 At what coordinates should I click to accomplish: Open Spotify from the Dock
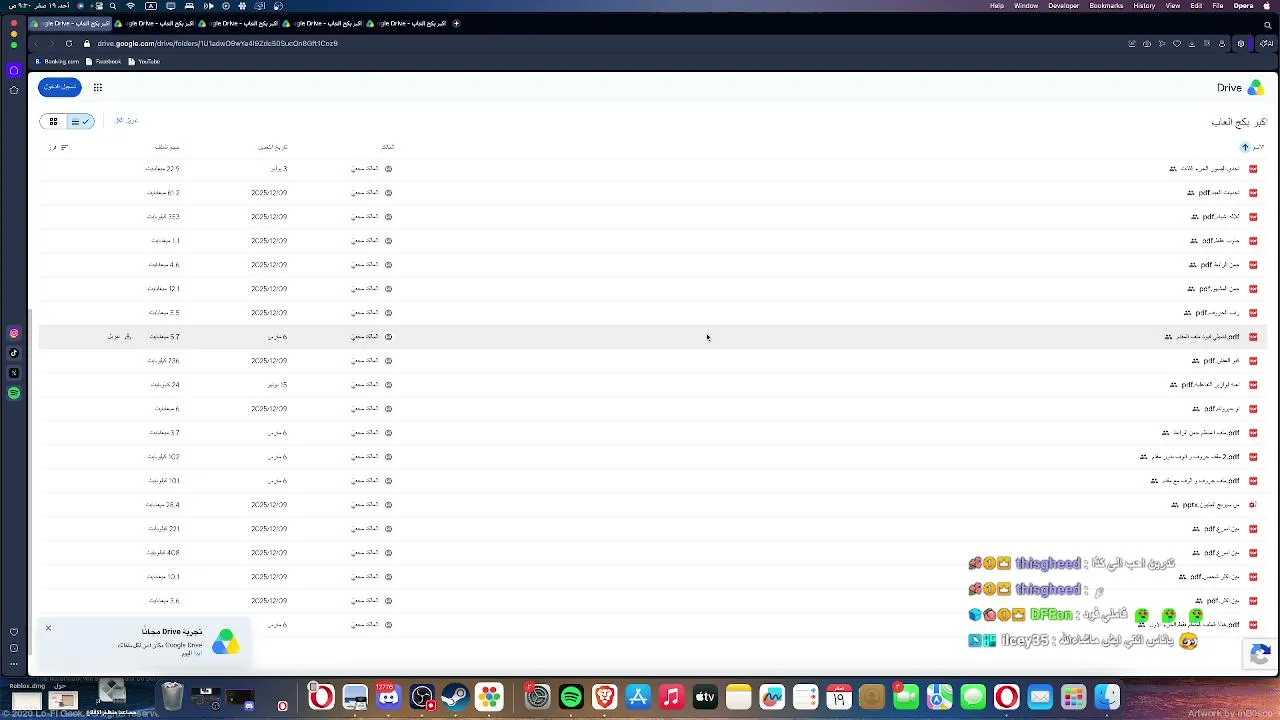point(571,697)
